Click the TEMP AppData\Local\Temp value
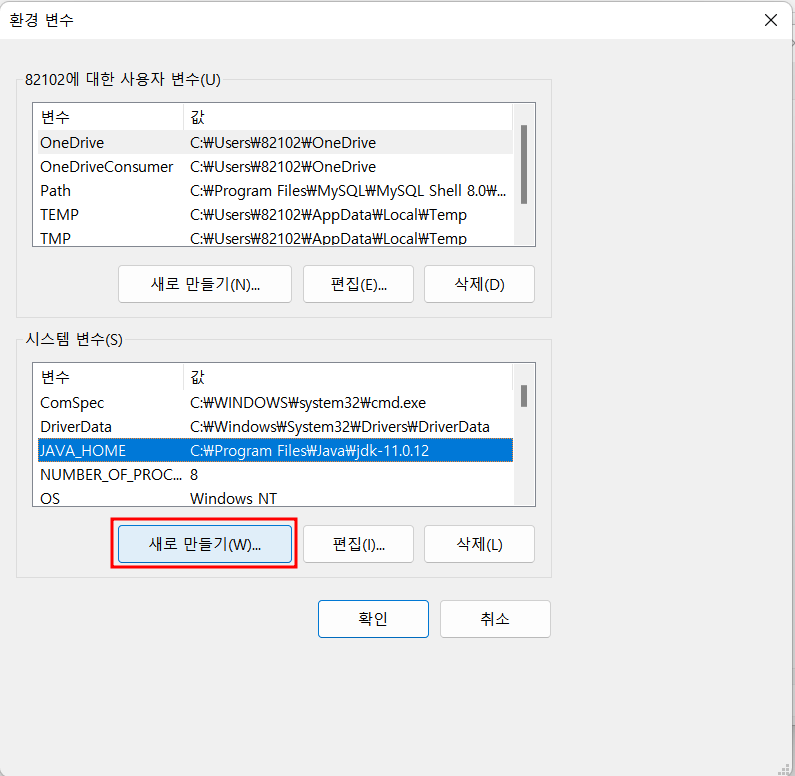Image resolution: width=795 pixels, height=776 pixels. pos(328,215)
